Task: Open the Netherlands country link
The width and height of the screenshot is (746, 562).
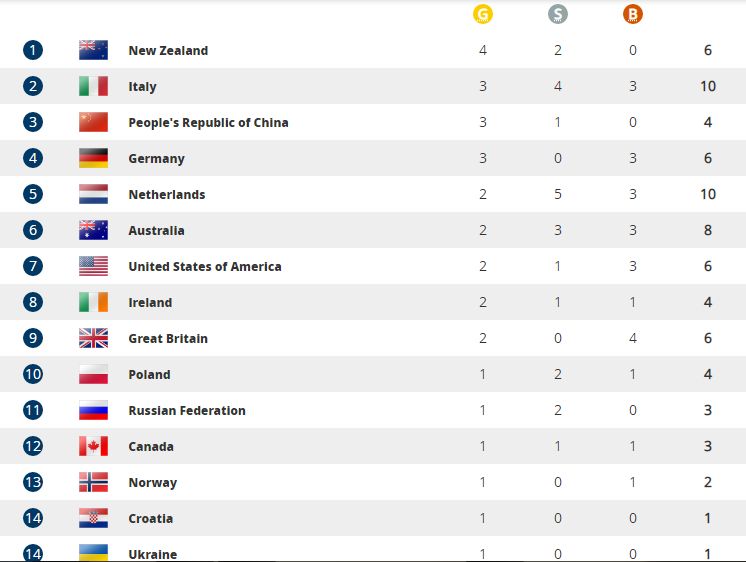Action: pyautogui.click(x=167, y=195)
